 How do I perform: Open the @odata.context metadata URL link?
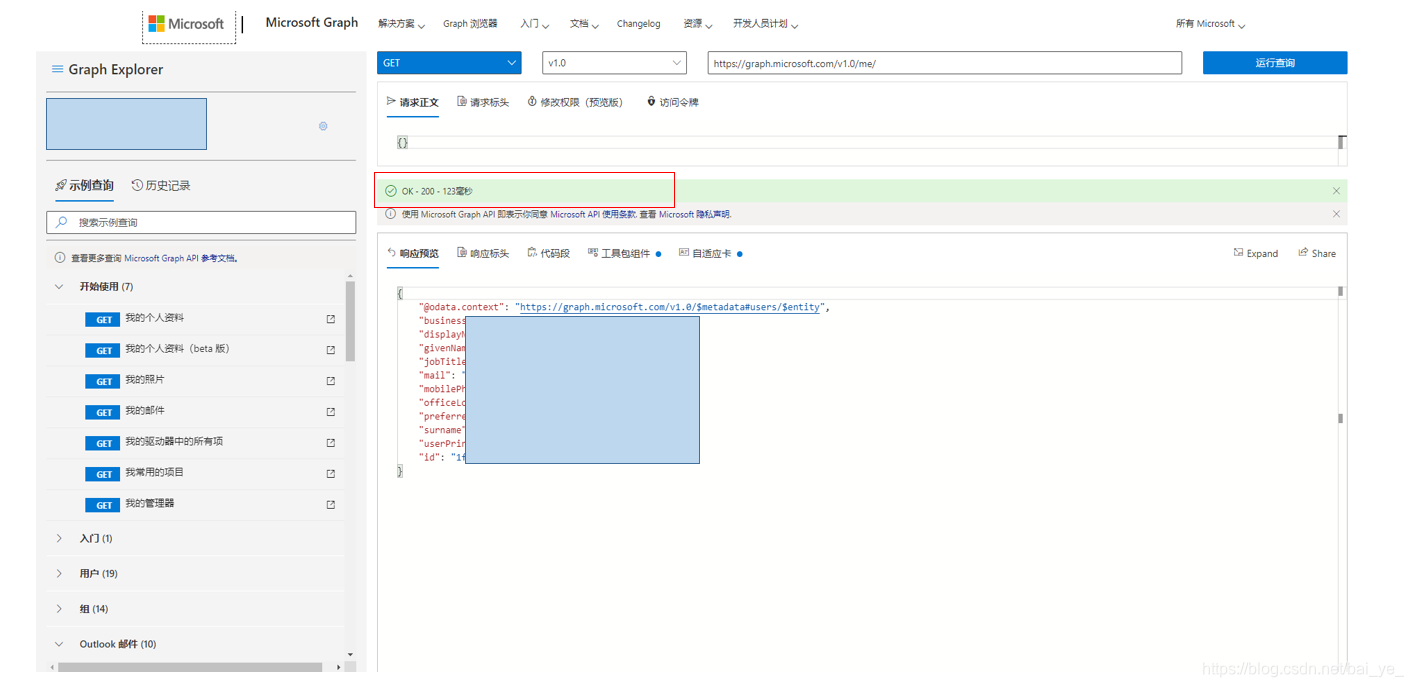pos(670,308)
